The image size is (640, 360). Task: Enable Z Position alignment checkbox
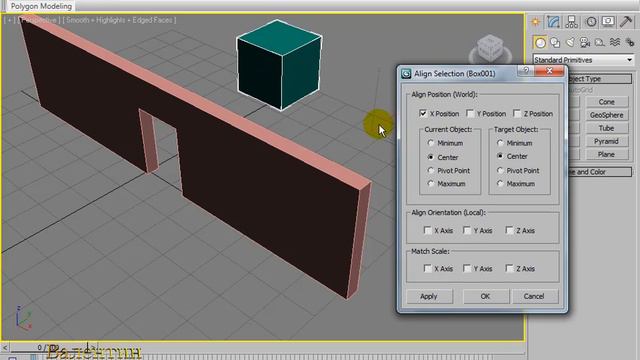[x=517, y=113]
